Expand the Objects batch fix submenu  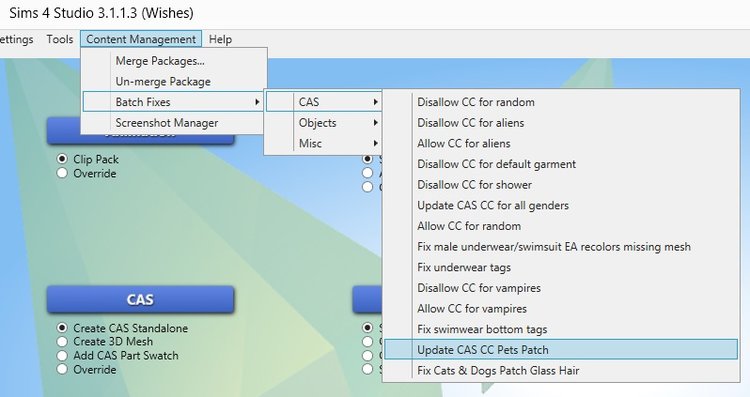click(323, 122)
